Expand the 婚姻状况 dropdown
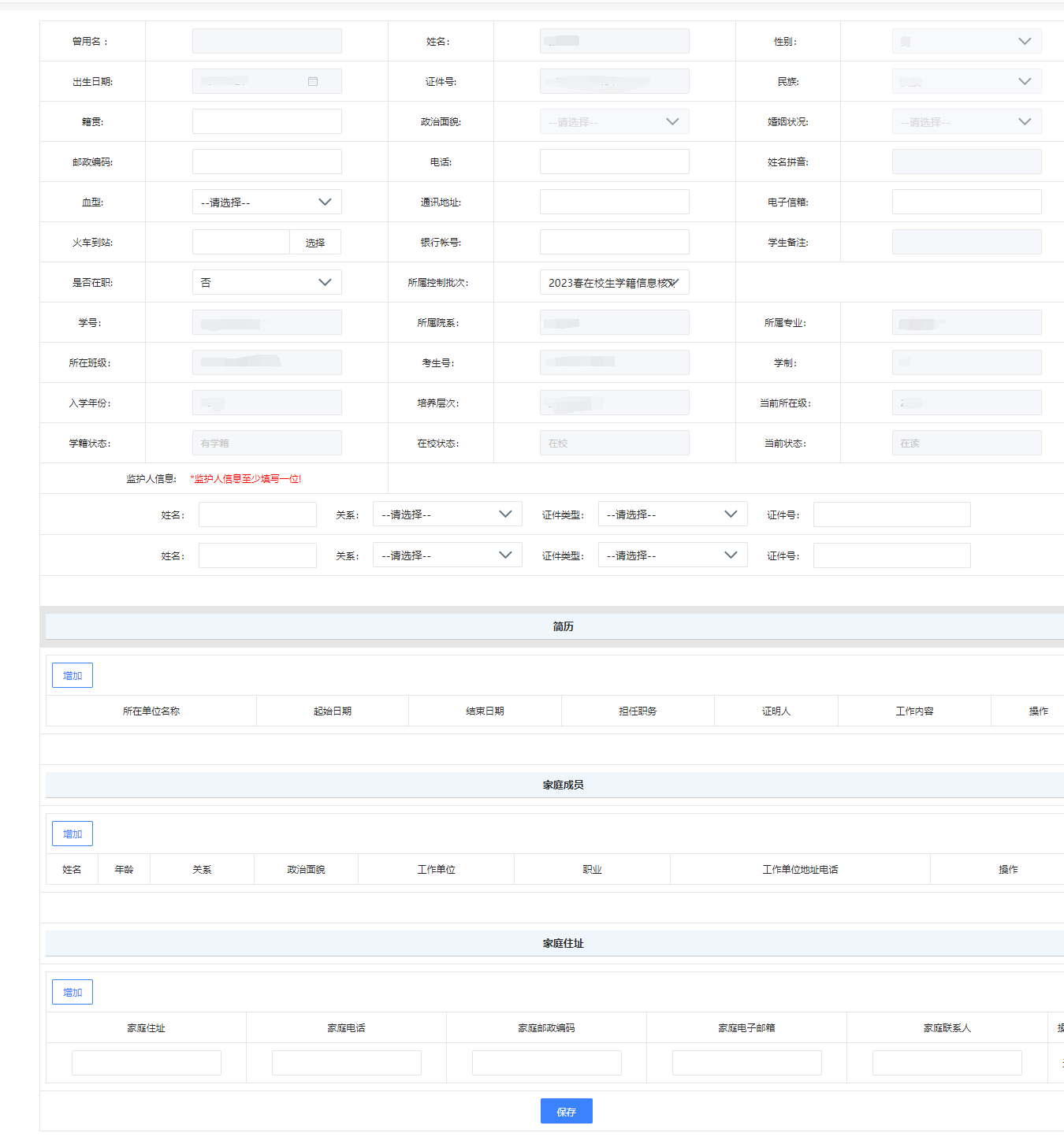The height and width of the screenshot is (1144, 1064). (x=966, y=122)
